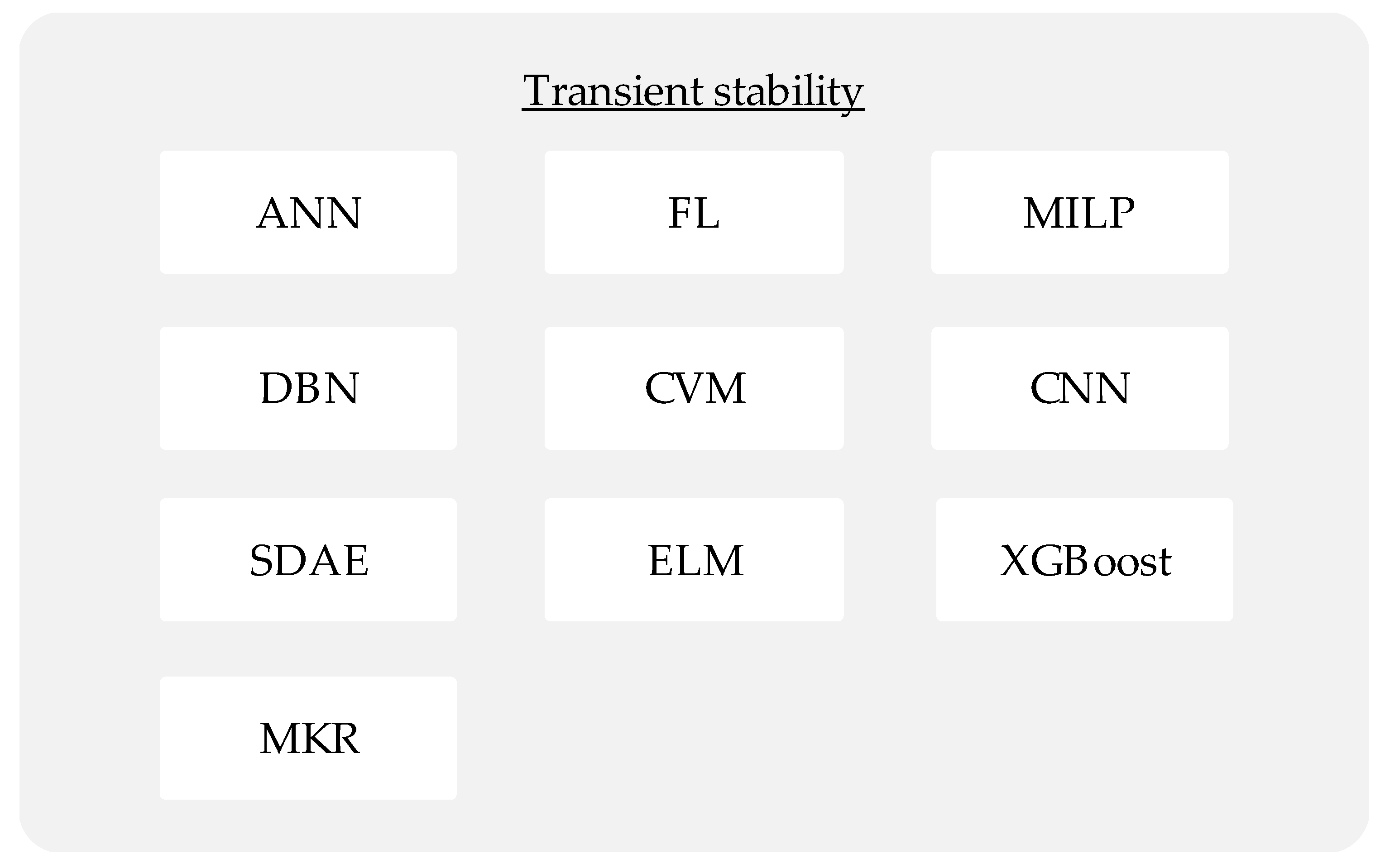This screenshot has height=868, width=1385.
Task: Pick the ELM box
Action: (694, 560)
